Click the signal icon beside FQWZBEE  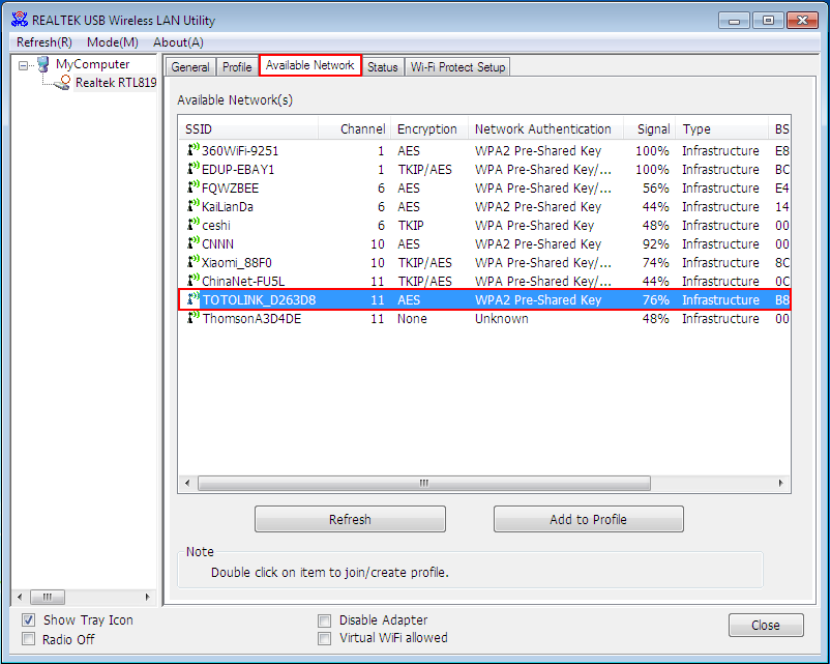(193, 187)
